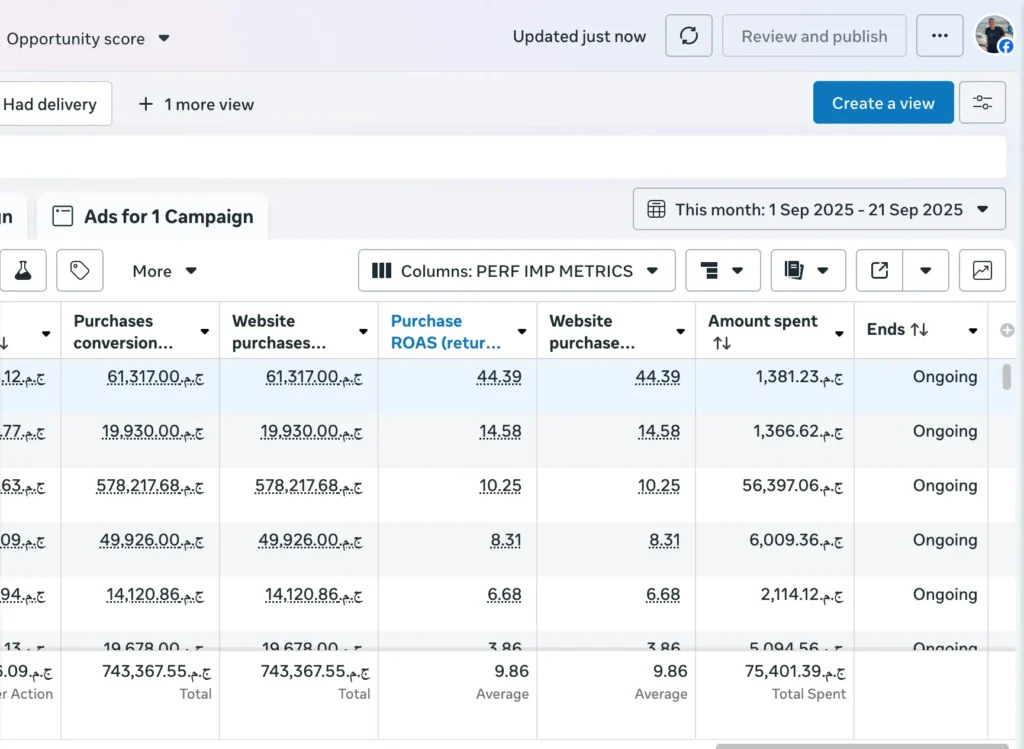This screenshot has width=1024, height=749.
Task: Open the view settings sliders icon
Action: coord(982,103)
